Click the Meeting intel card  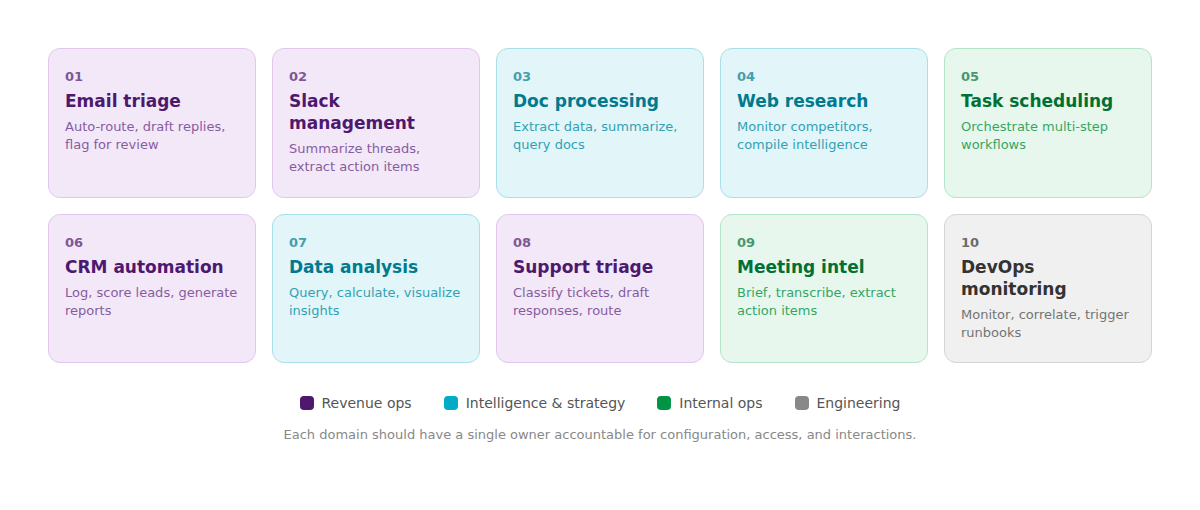[x=824, y=288]
